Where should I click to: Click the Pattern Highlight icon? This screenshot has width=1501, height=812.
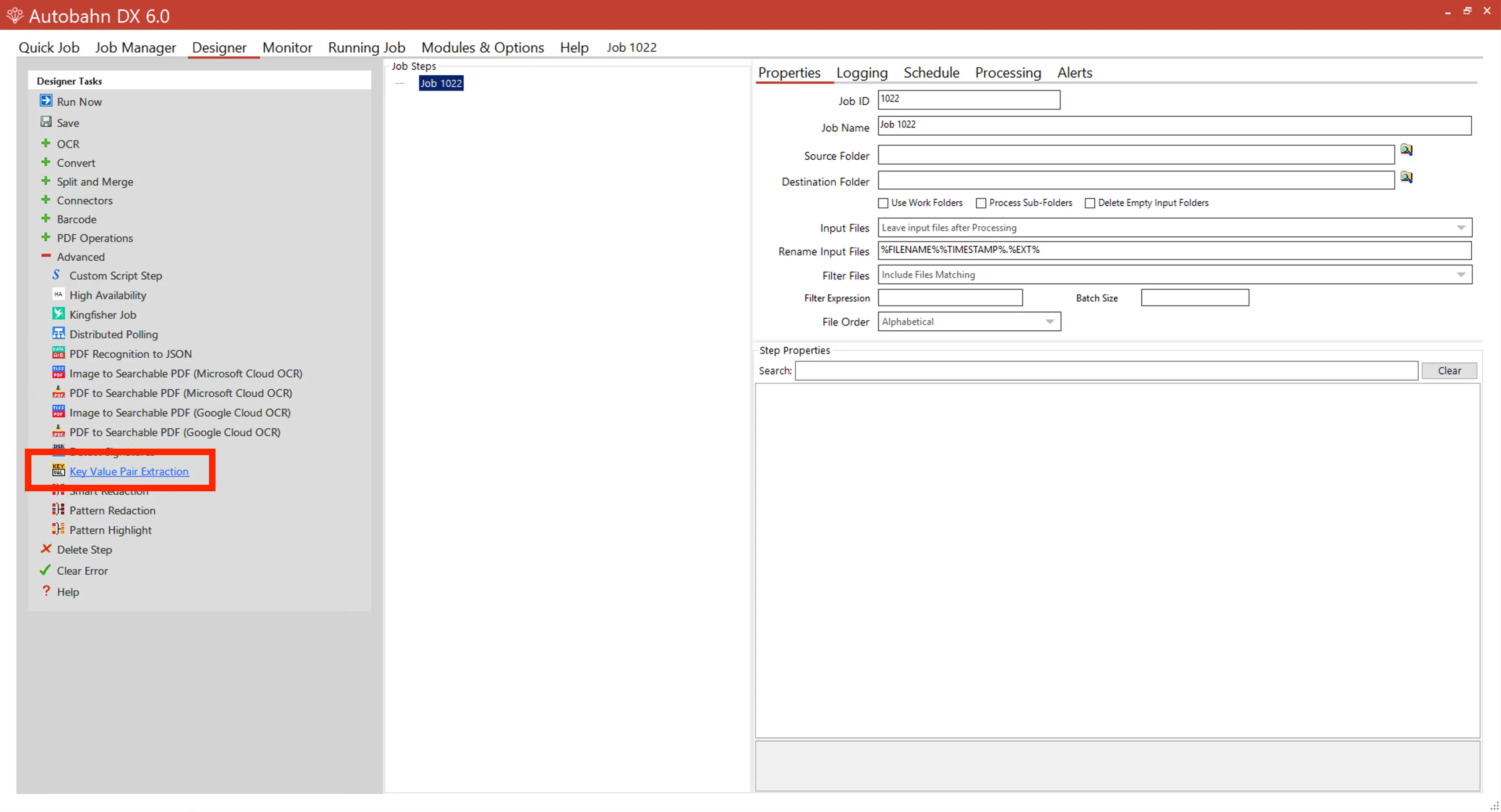[x=58, y=529]
